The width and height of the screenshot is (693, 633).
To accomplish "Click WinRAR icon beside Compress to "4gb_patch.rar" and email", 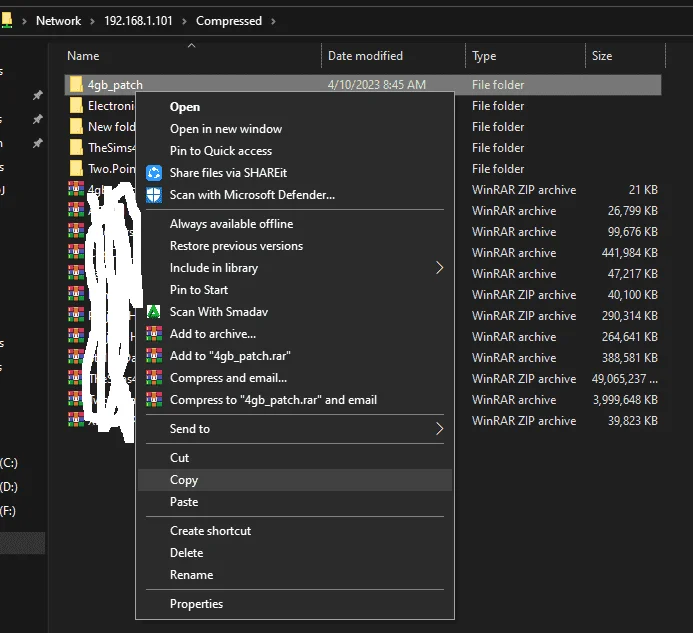I will [x=154, y=400].
